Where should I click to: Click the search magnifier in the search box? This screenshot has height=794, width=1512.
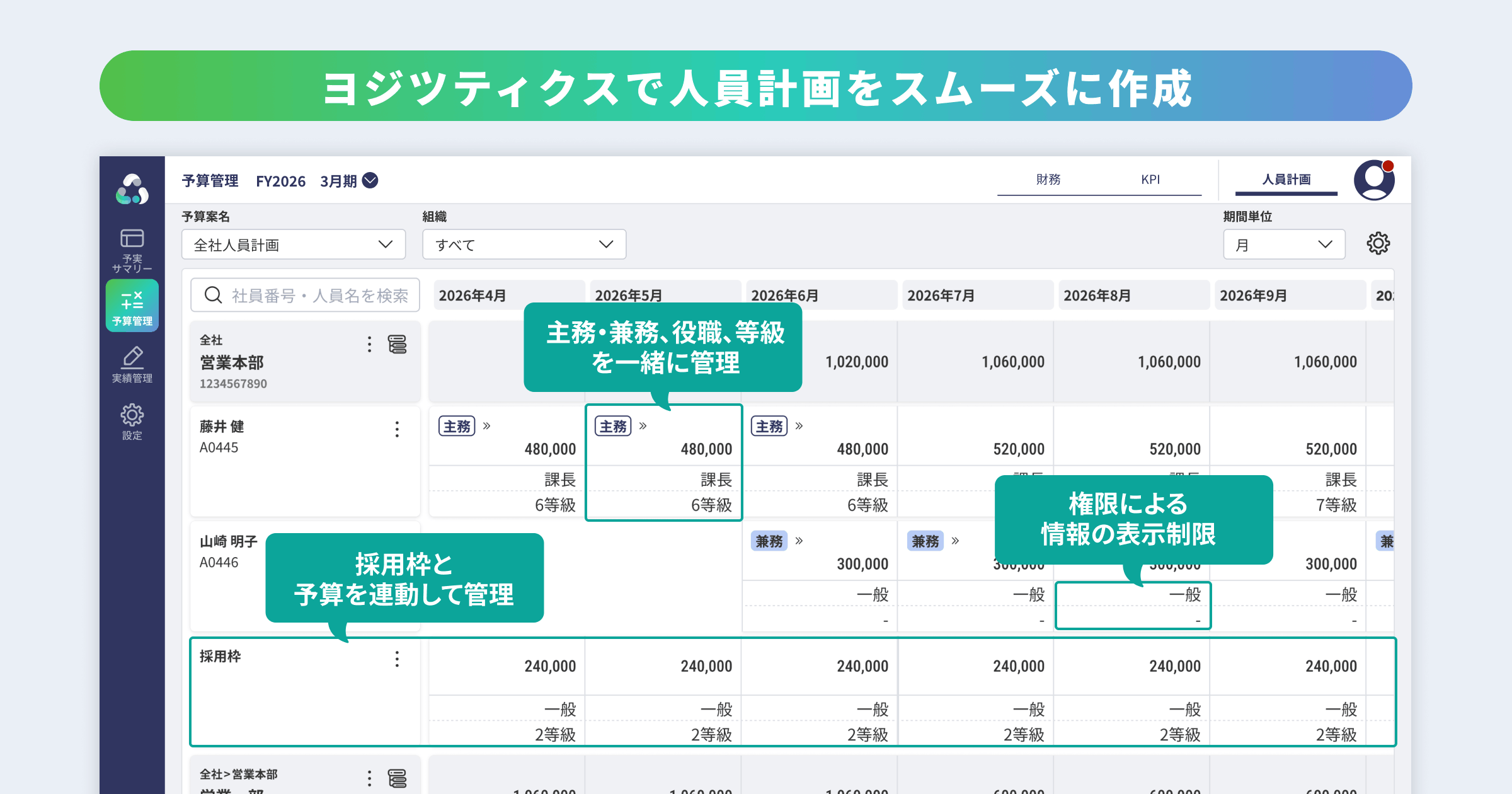(x=212, y=294)
